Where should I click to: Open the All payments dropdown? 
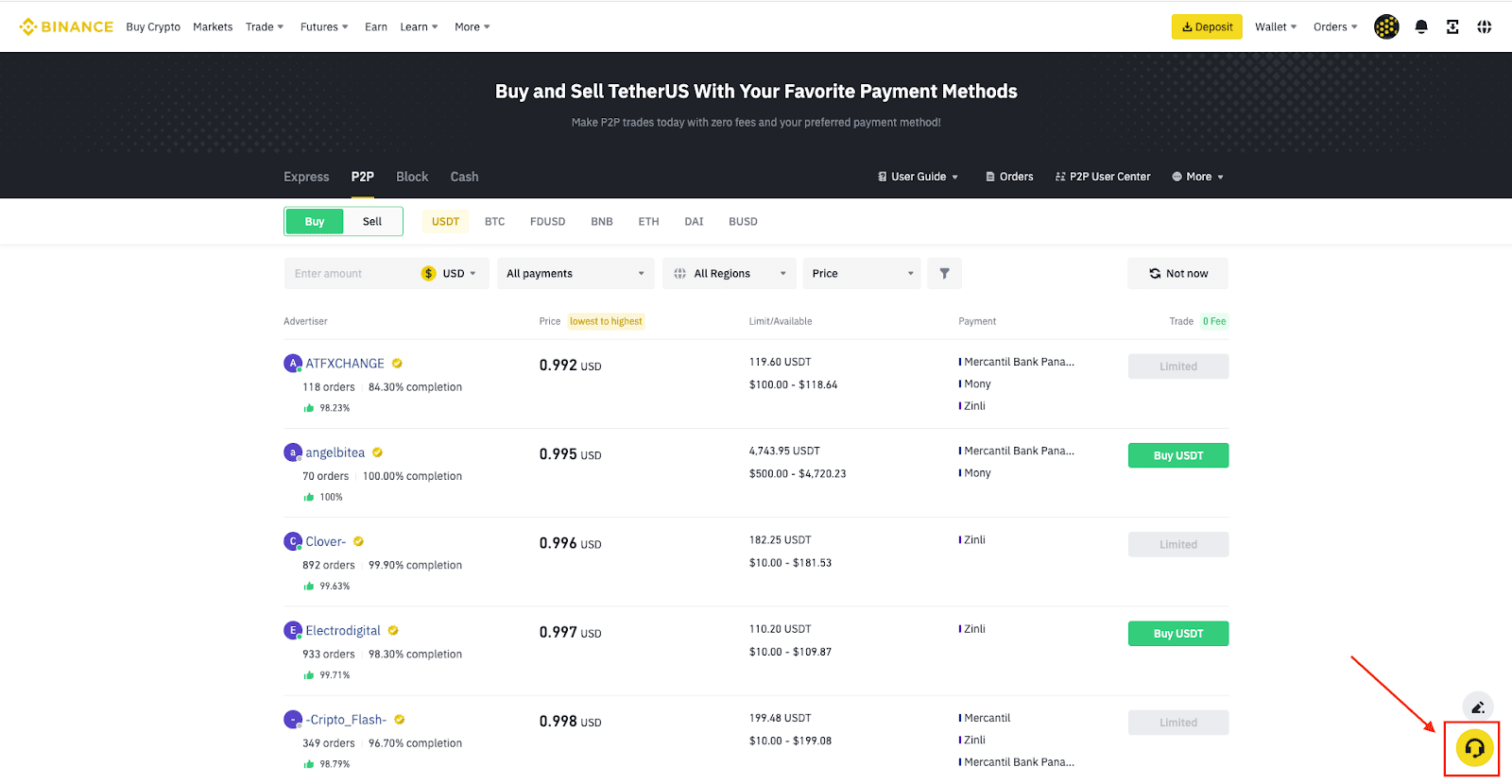tap(576, 273)
